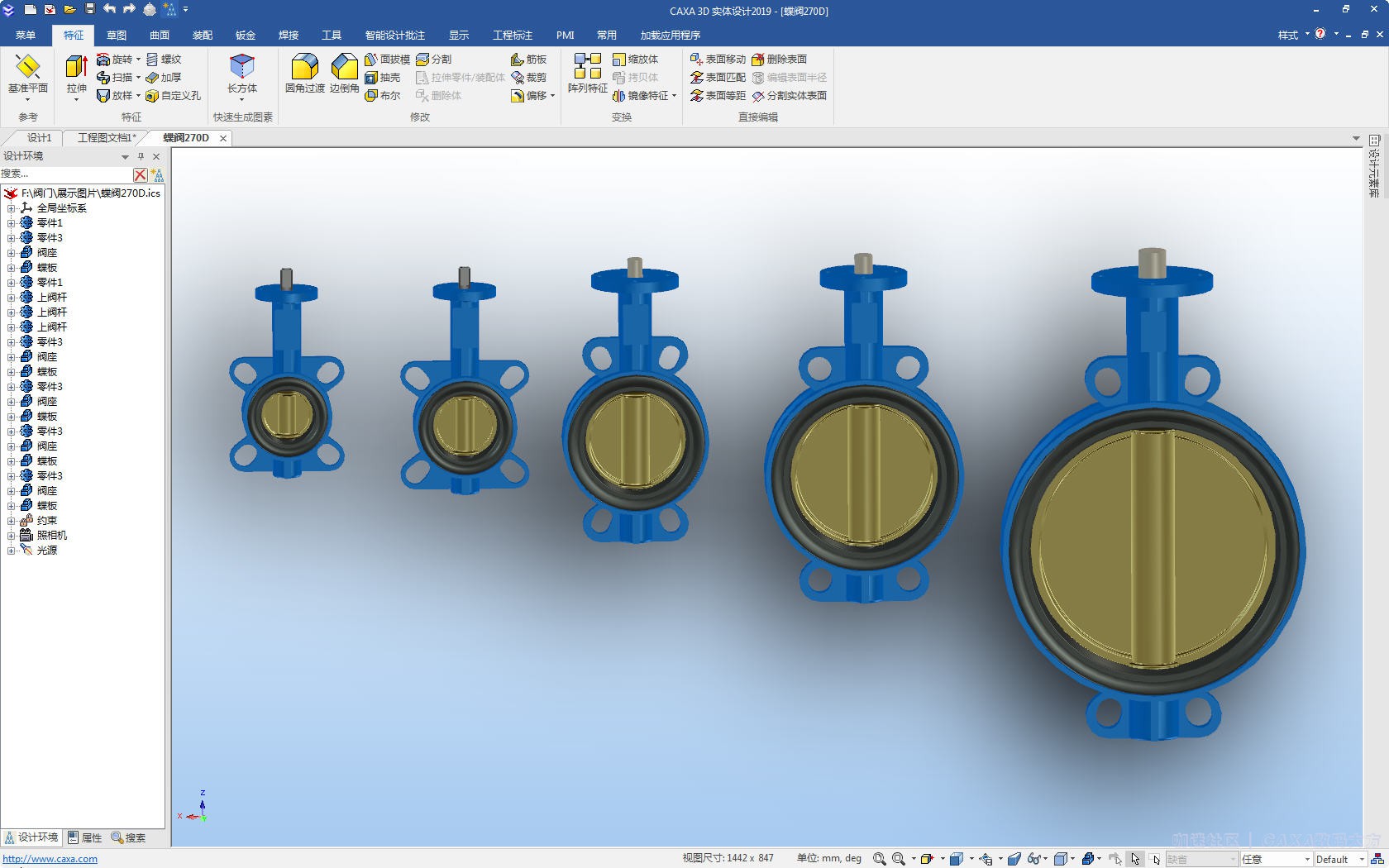Viewport: 1389px width, 868px height.
Task: Open the 阵列特征 pattern feature tool
Action: (588, 74)
